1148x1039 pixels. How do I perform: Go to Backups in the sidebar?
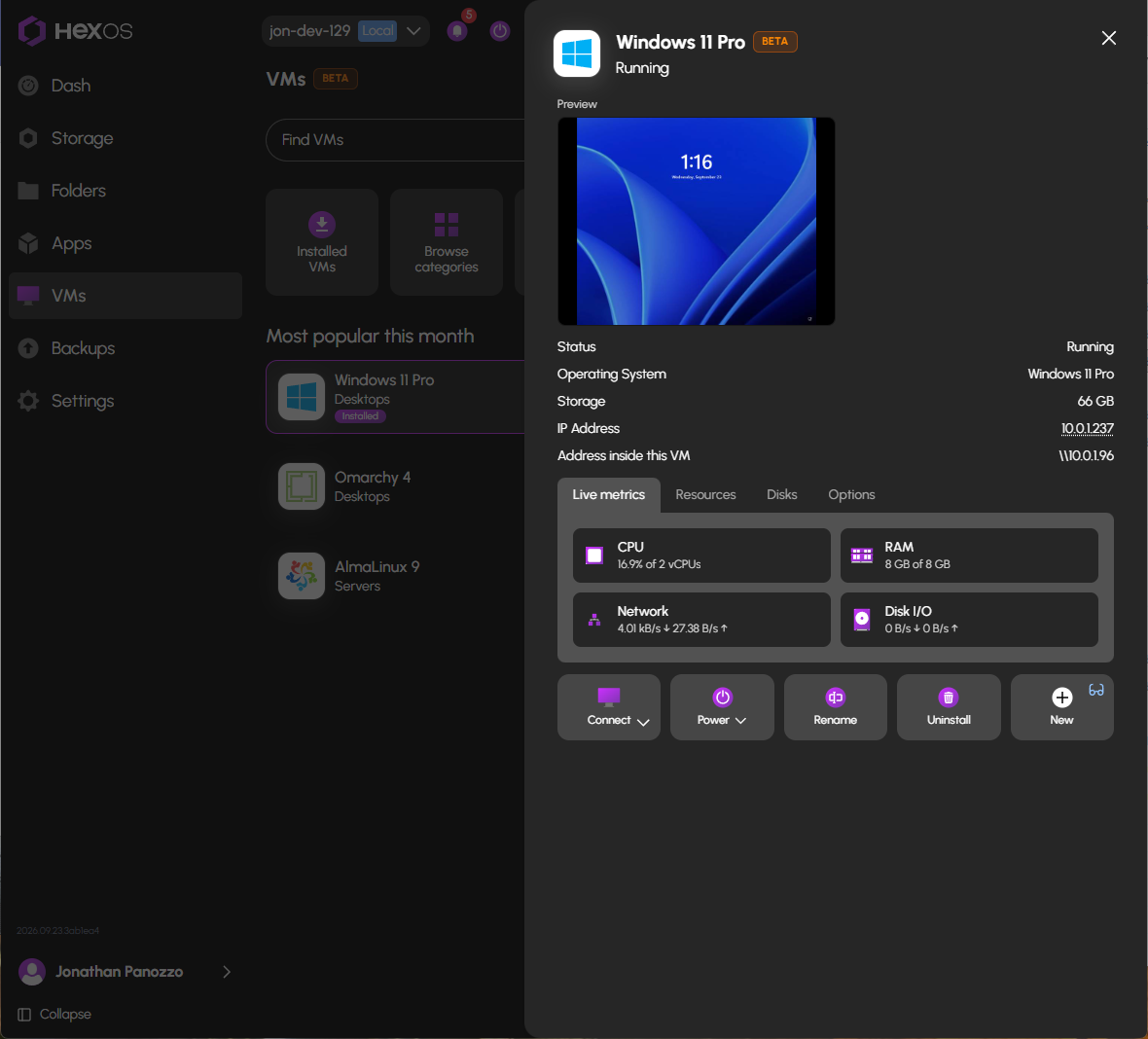(x=126, y=348)
